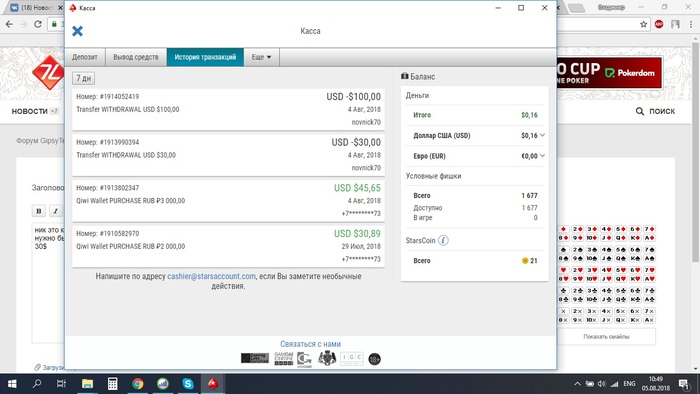Maximize the Касса window

point(521,8)
